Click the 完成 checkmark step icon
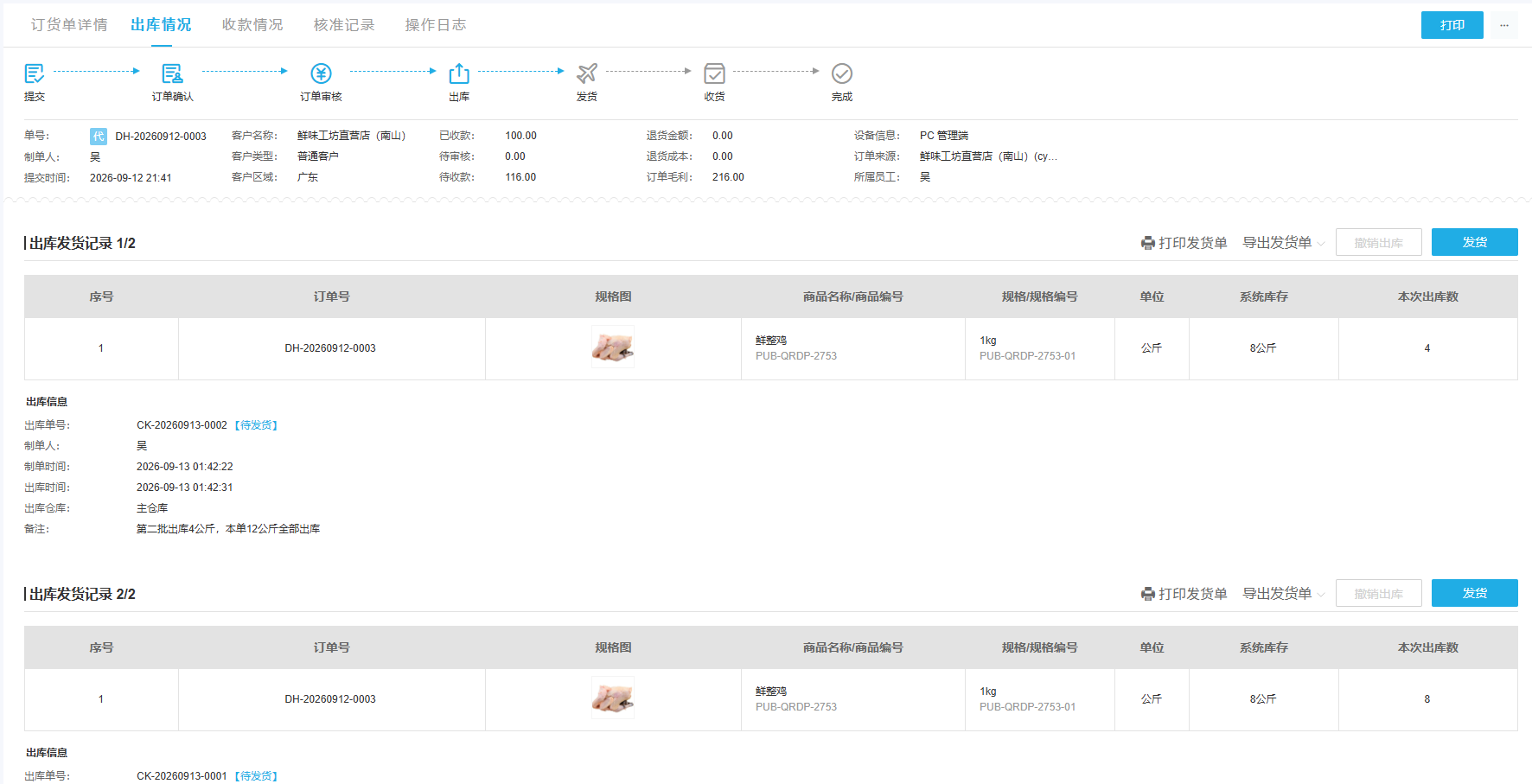Viewport: 1532px width, 784px height. [x=842, y=73]
